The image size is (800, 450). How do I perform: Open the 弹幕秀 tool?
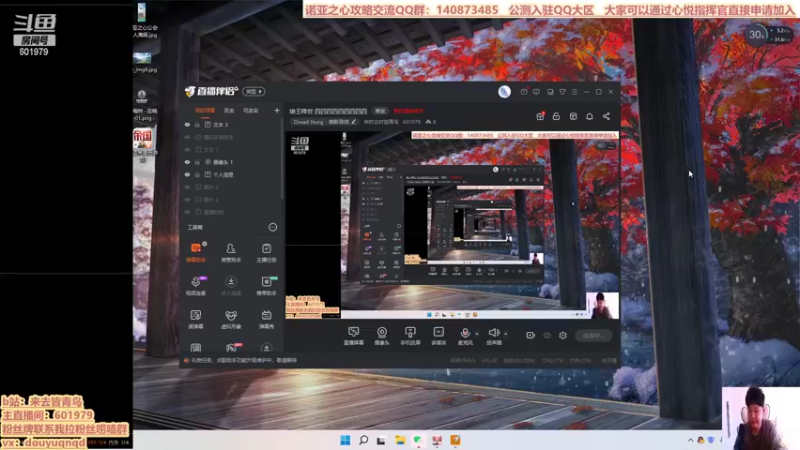[266, 319]
